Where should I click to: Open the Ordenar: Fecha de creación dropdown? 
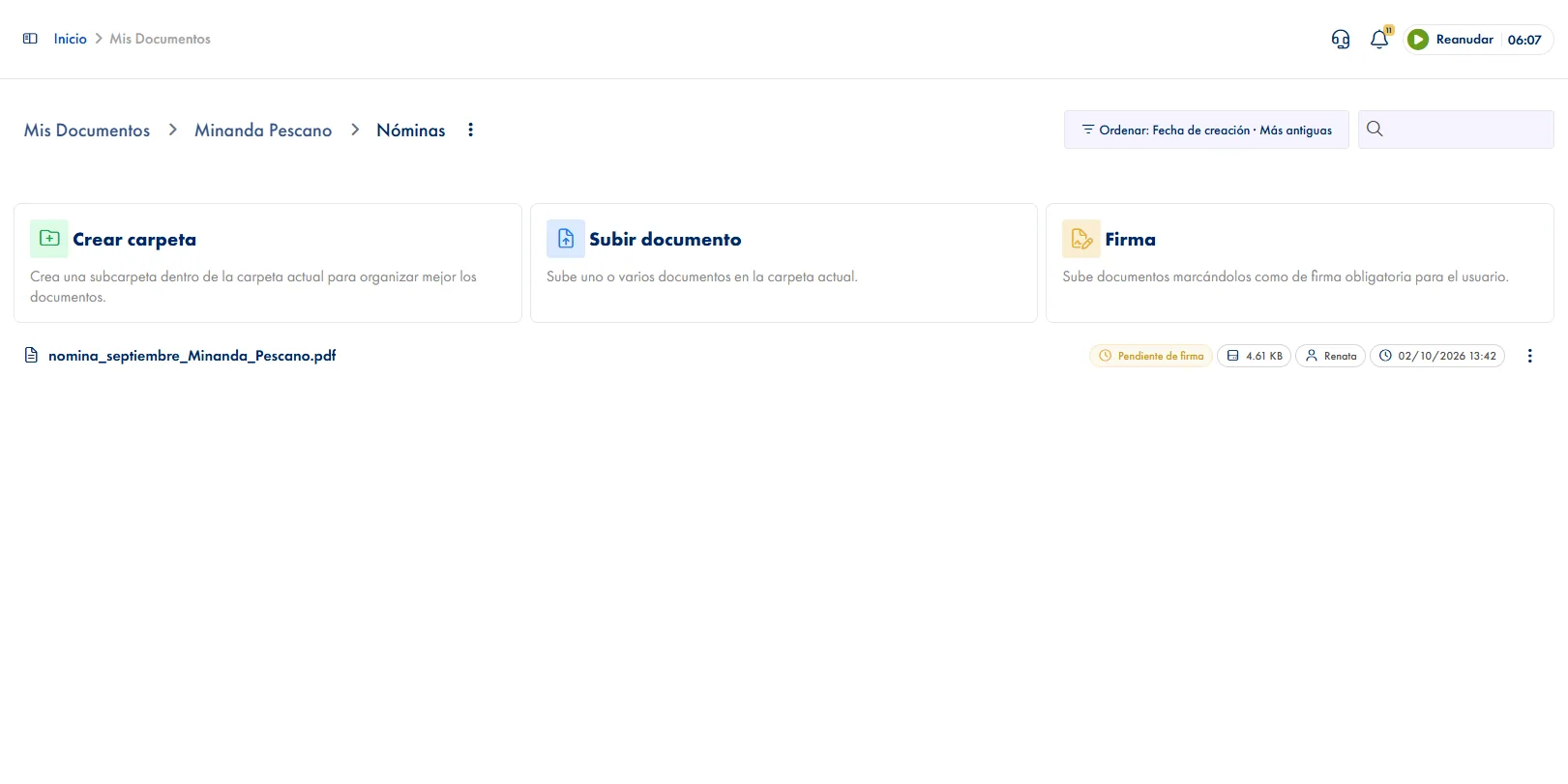pos(1206,130)
